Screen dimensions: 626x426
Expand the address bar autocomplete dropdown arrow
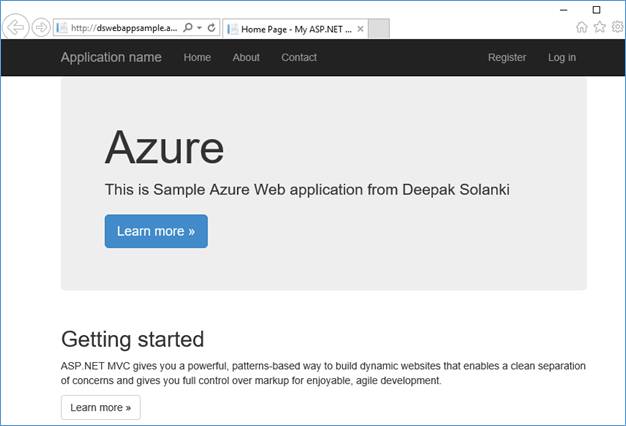(x=199, y=28)
